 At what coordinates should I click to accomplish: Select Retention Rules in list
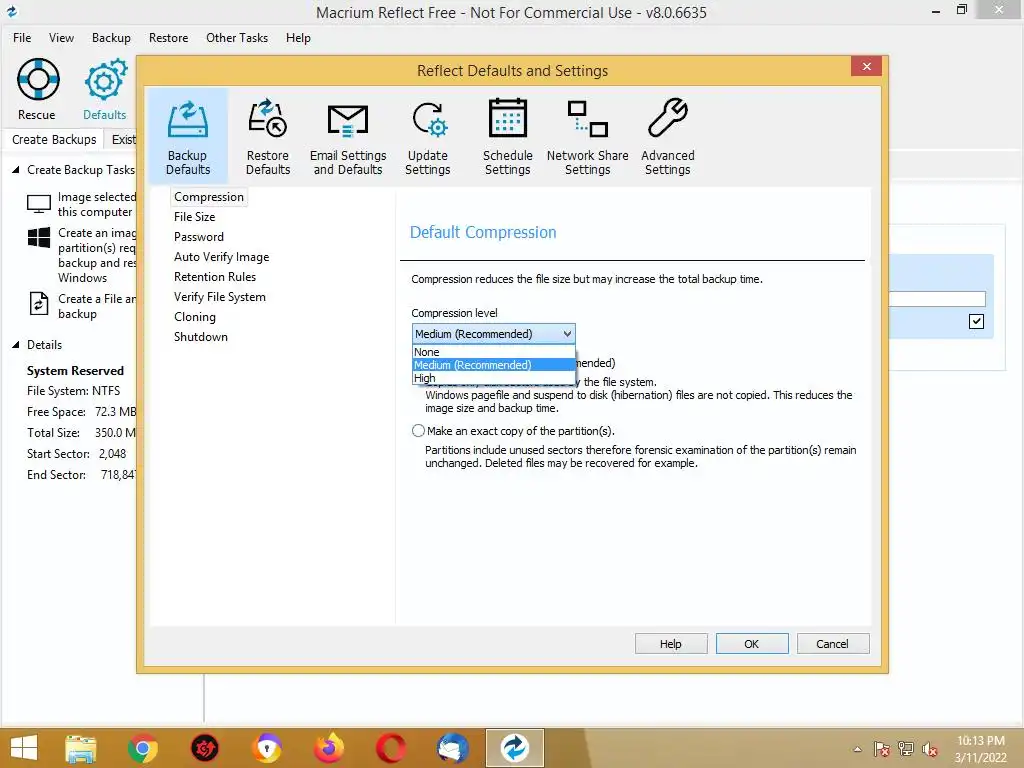coord(215,277)
